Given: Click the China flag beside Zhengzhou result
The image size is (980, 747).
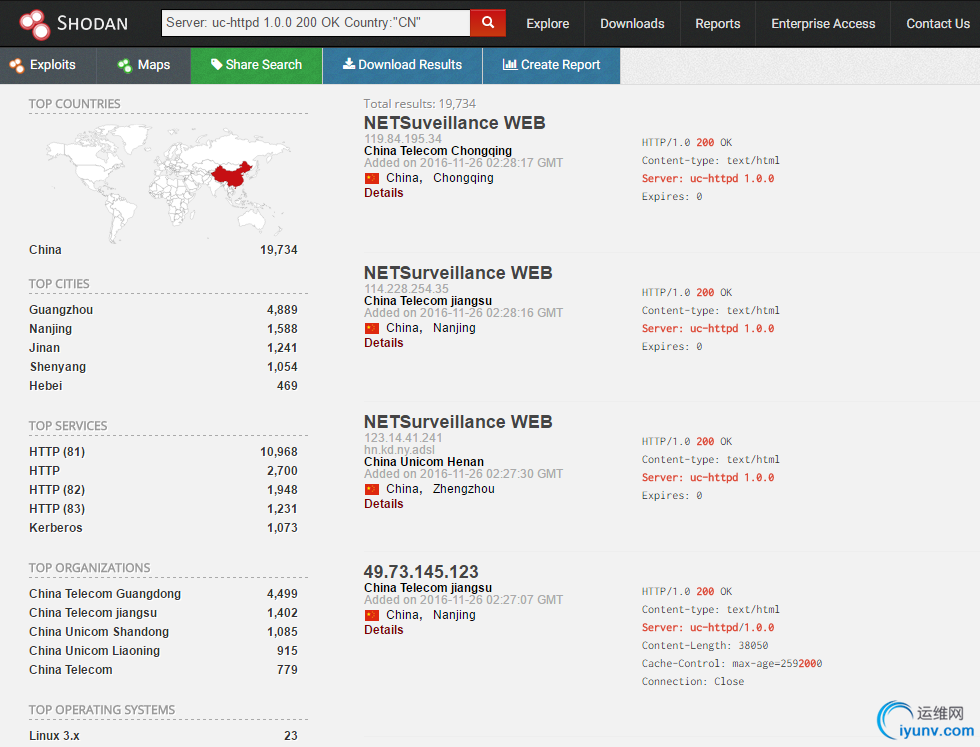Looking at the screenshot, I should coord(372,489).
